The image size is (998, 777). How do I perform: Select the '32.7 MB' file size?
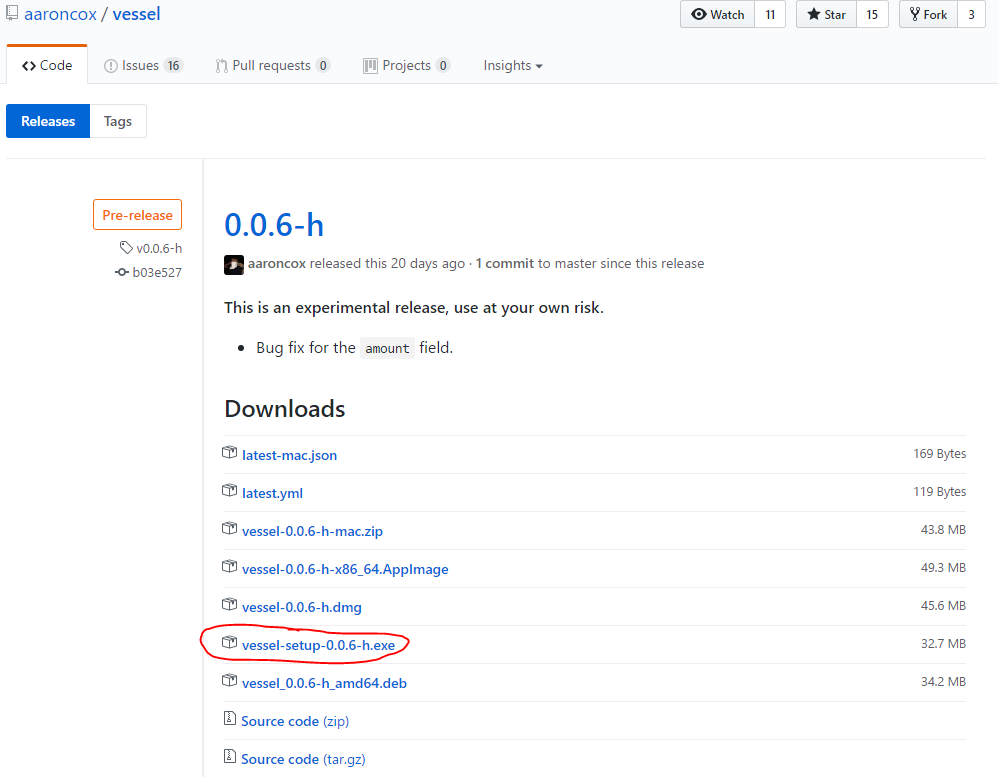(x=943, y=643)
